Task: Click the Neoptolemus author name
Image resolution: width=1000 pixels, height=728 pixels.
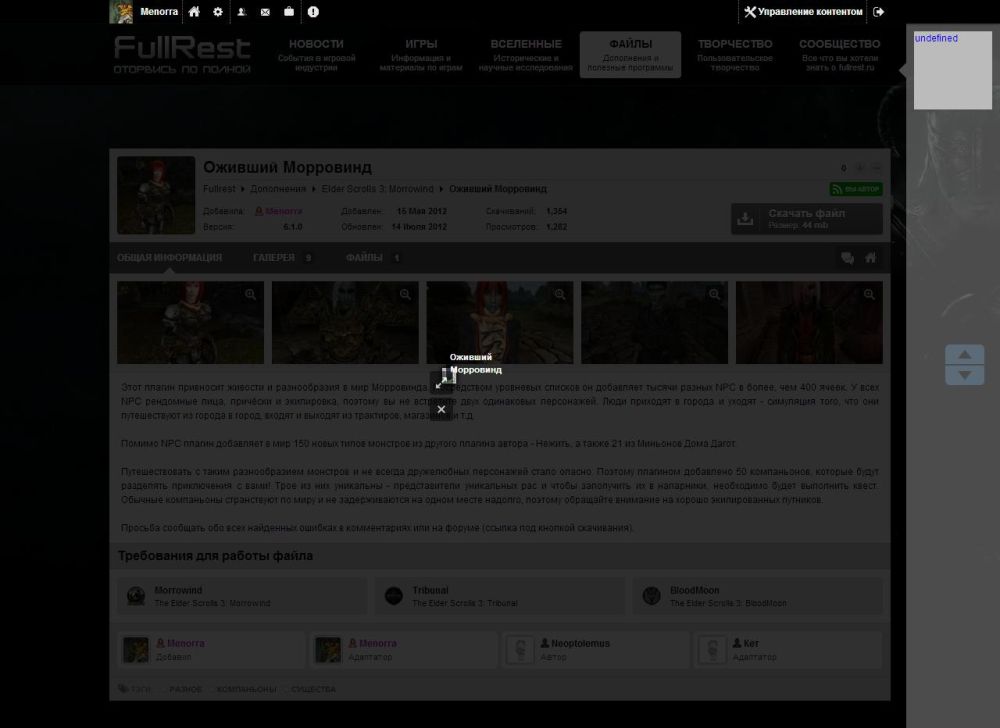Action: (580, 643)
